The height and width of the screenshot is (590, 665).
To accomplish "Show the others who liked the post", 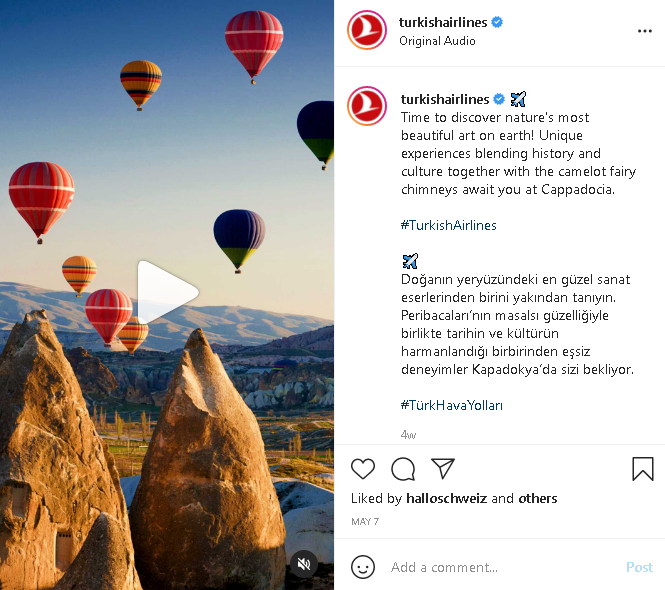I will [x=537, y=498].
